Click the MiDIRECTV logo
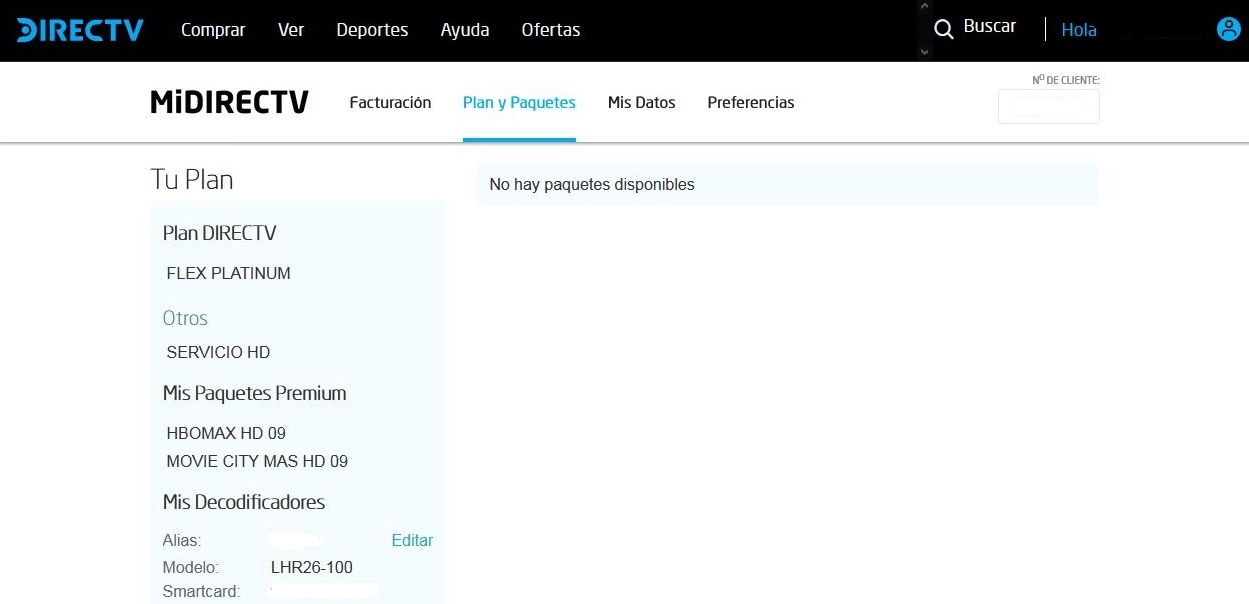 (229, 102)
